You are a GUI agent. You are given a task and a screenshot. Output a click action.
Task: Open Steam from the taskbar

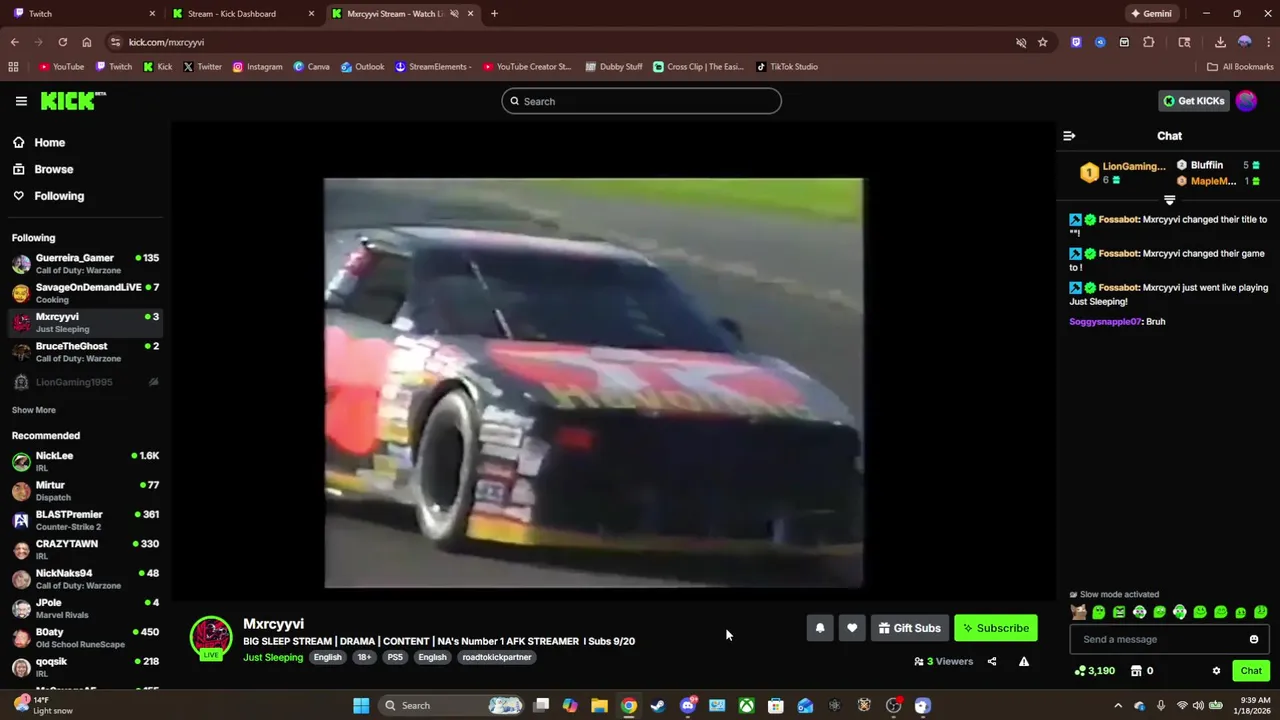[658, 705]
